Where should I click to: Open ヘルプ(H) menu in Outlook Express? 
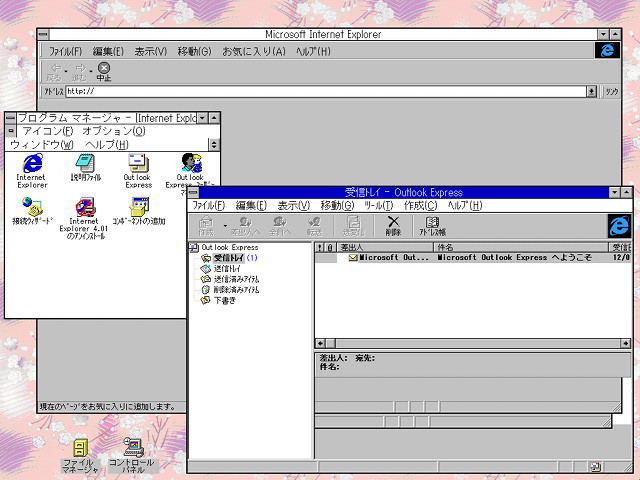(x=465, y=205)
